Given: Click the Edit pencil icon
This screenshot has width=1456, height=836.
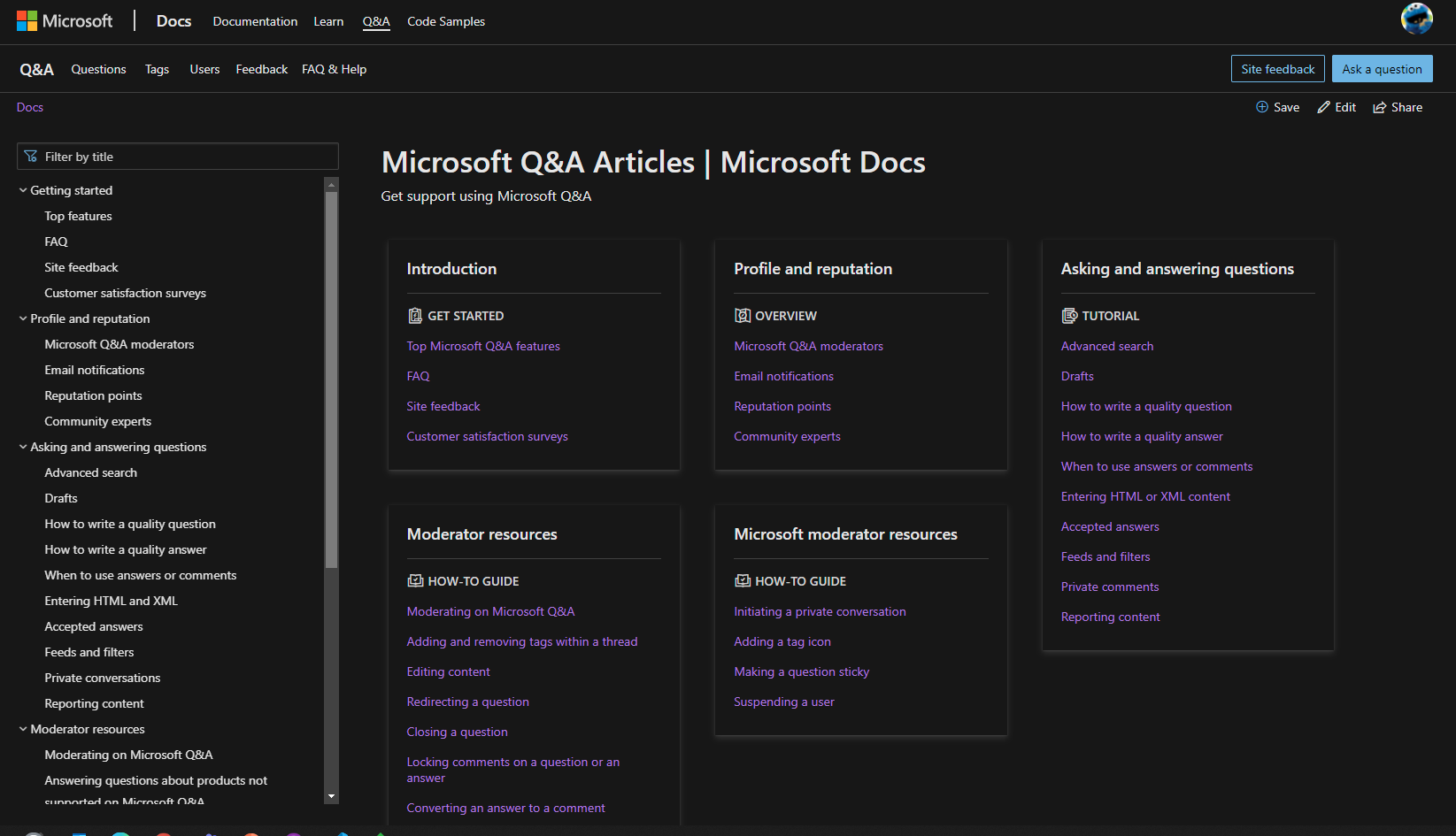Looking at the screenshot, I should 1324,107.
